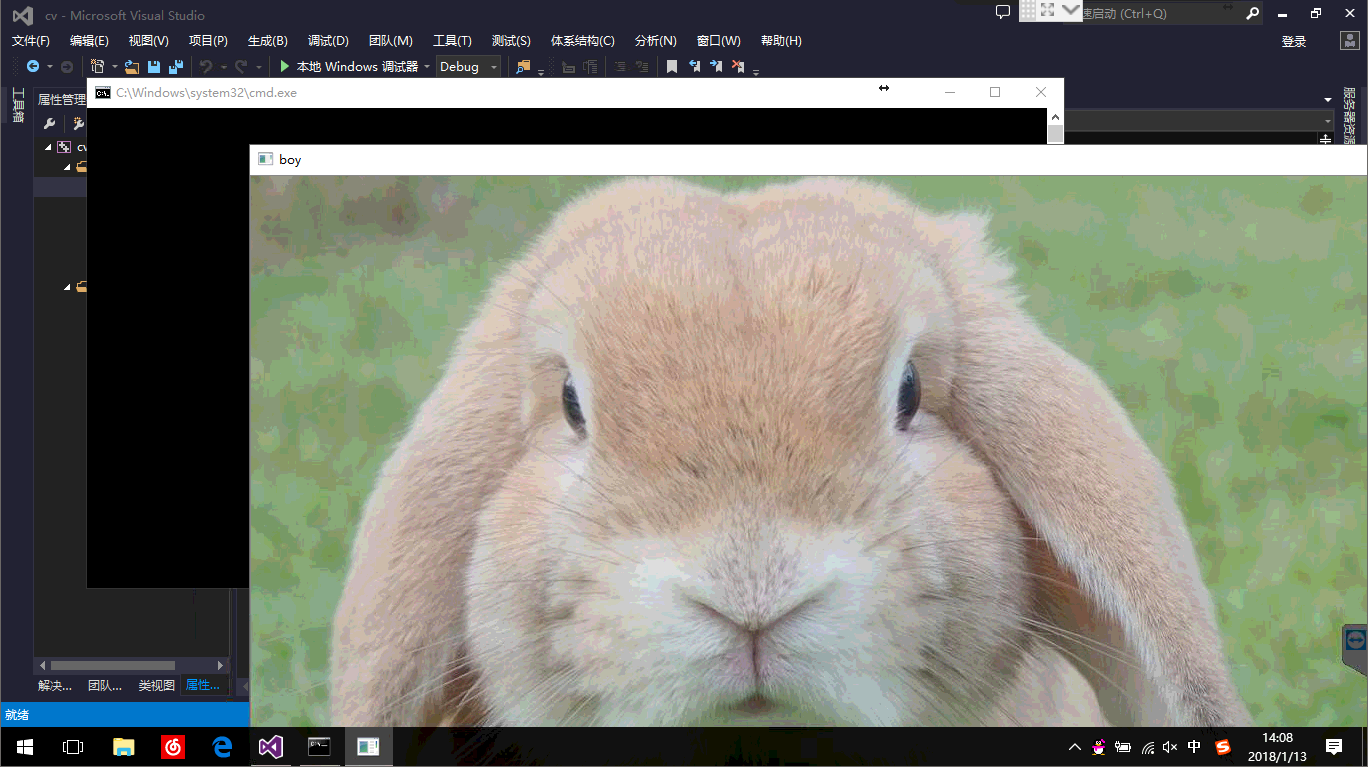Click the Navigate Backward arrow icon
The height and width of the screenshot is (767, 1368).
point(33,66)
